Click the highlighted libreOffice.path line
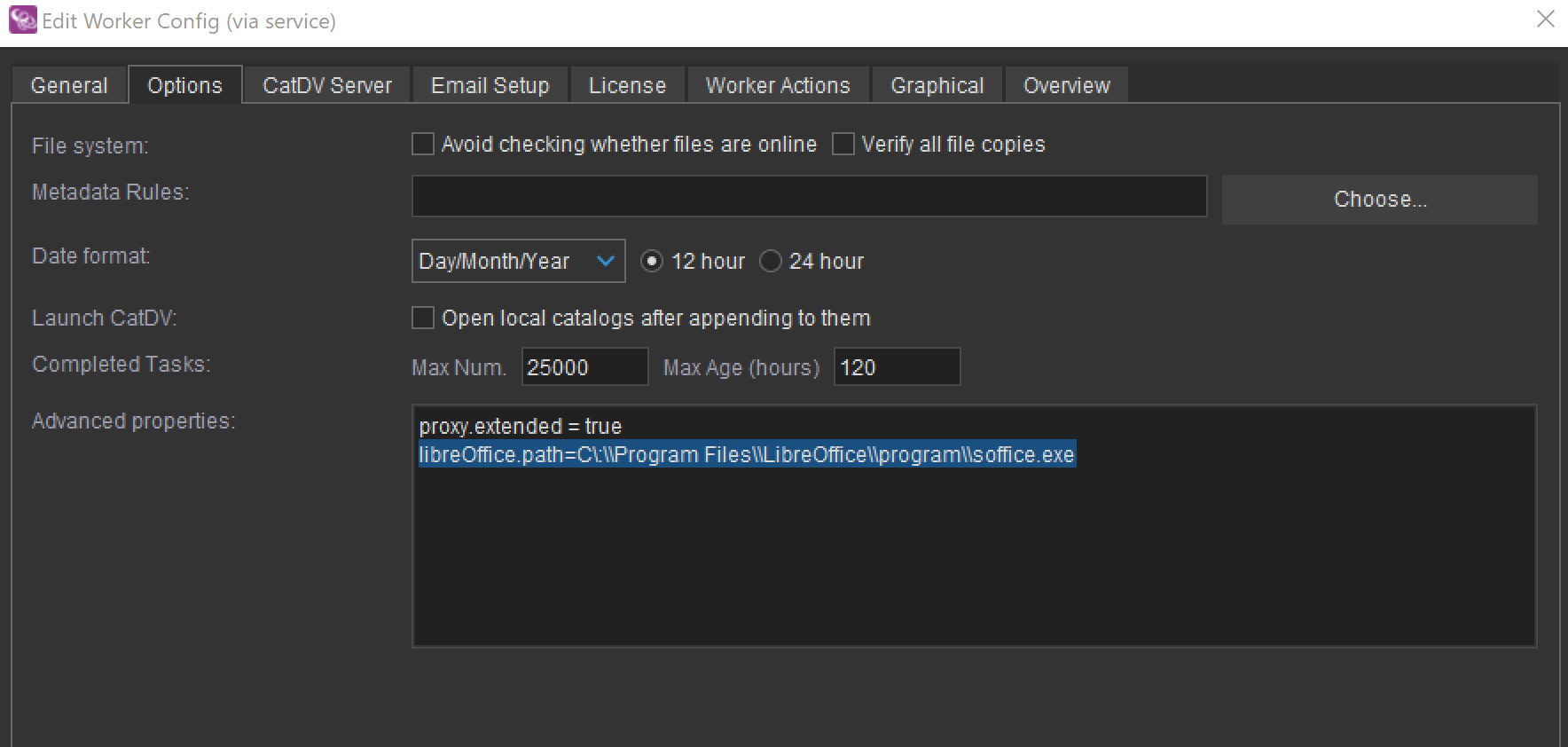 tap(747, 454)
